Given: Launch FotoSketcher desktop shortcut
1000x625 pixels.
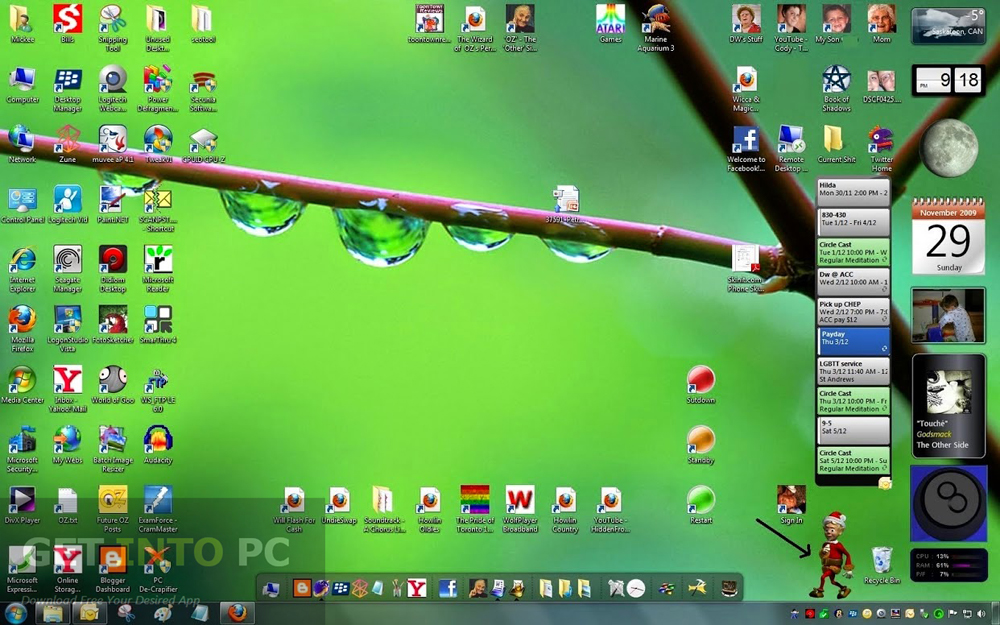Looking at the screenshot, I should tap(113, 325).
